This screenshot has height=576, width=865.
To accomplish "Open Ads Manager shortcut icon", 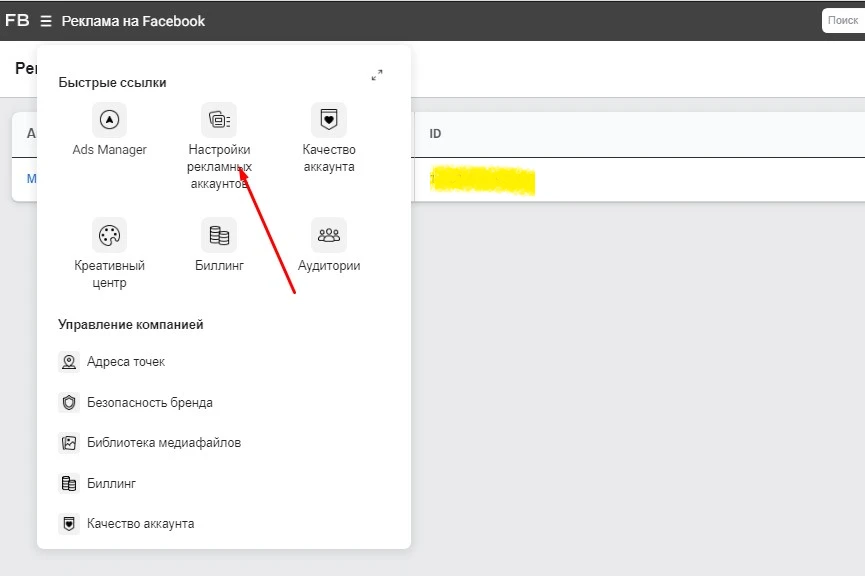I will point(109,119).
